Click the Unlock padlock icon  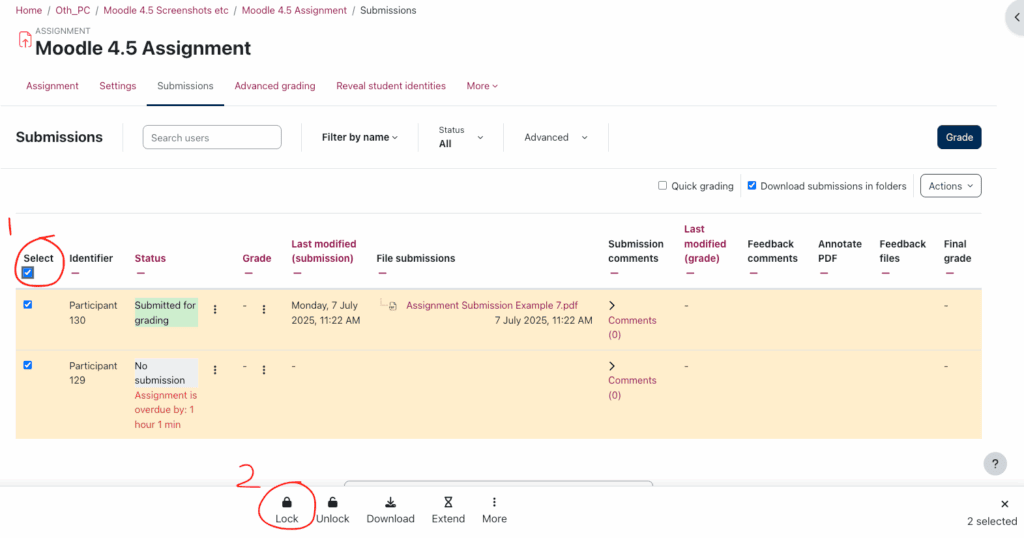point(333,502)
